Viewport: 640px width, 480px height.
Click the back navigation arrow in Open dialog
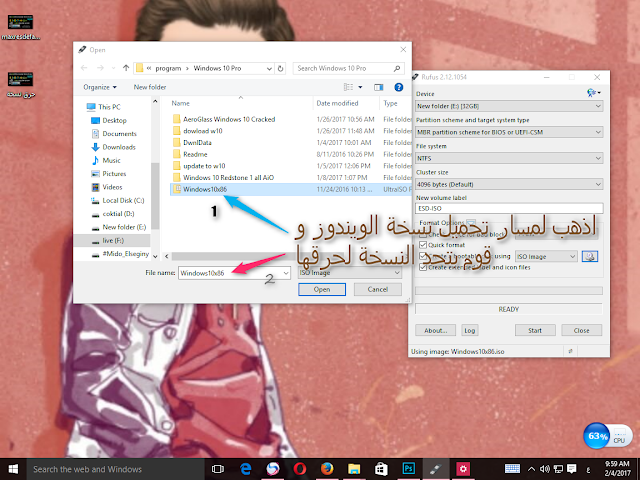tap(84, 68)
